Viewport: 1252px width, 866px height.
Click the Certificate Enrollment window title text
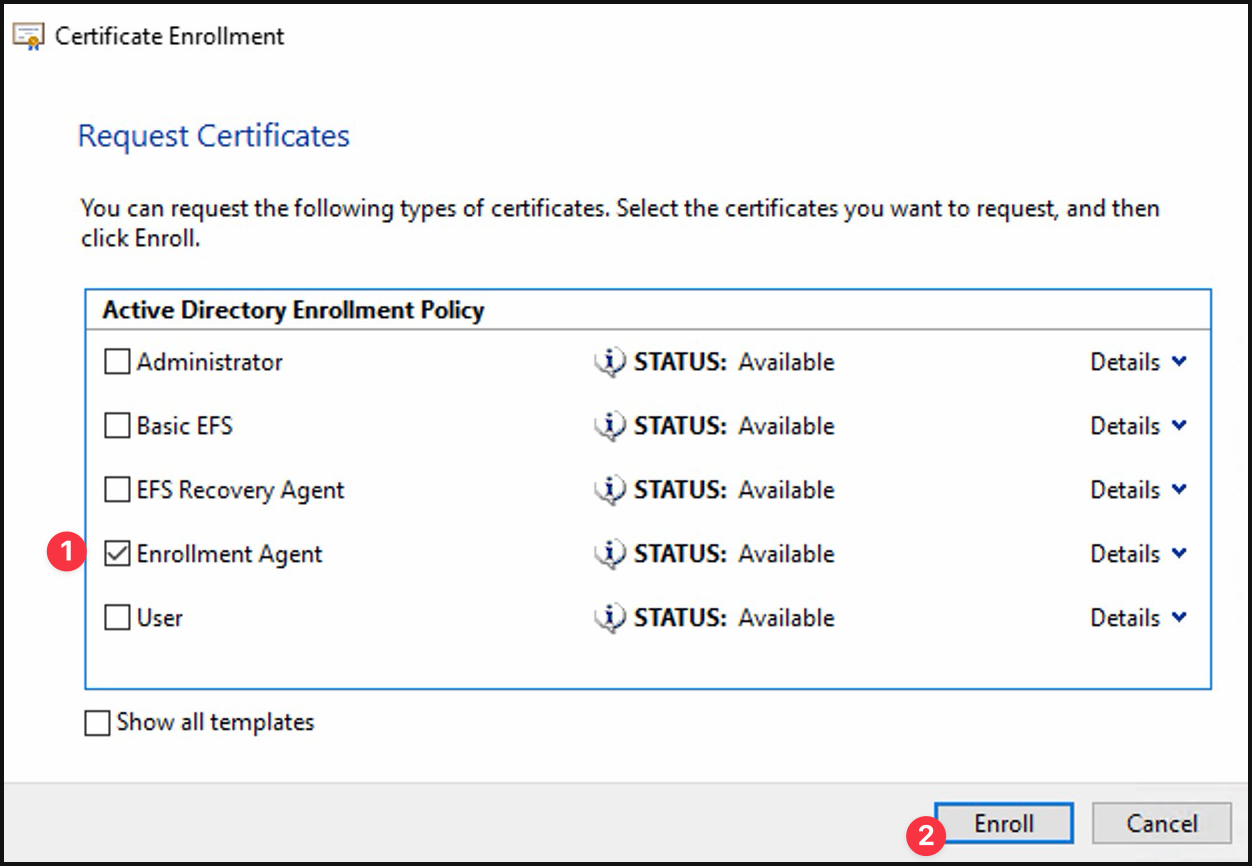pyautogui.click(x=170, y=37)
